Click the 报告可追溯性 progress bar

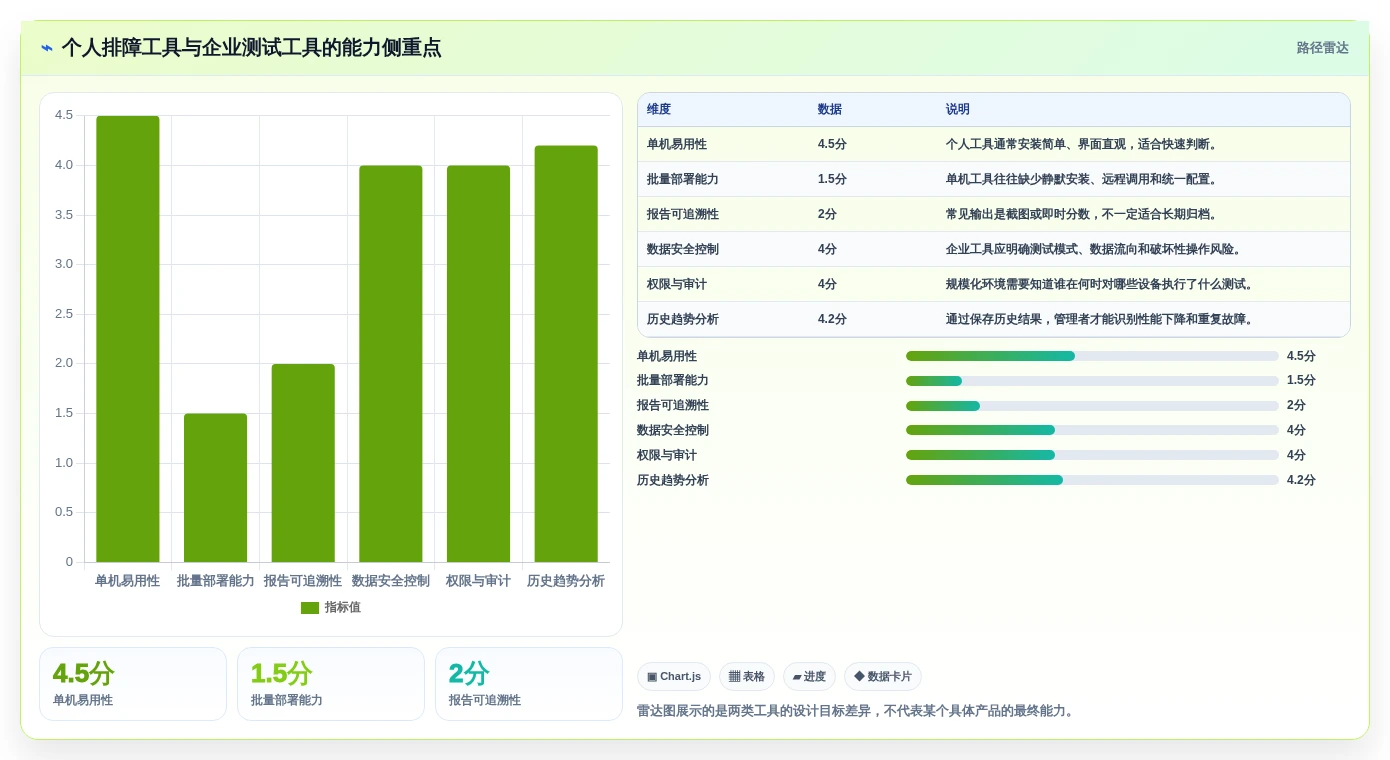tap(1092, 406)
